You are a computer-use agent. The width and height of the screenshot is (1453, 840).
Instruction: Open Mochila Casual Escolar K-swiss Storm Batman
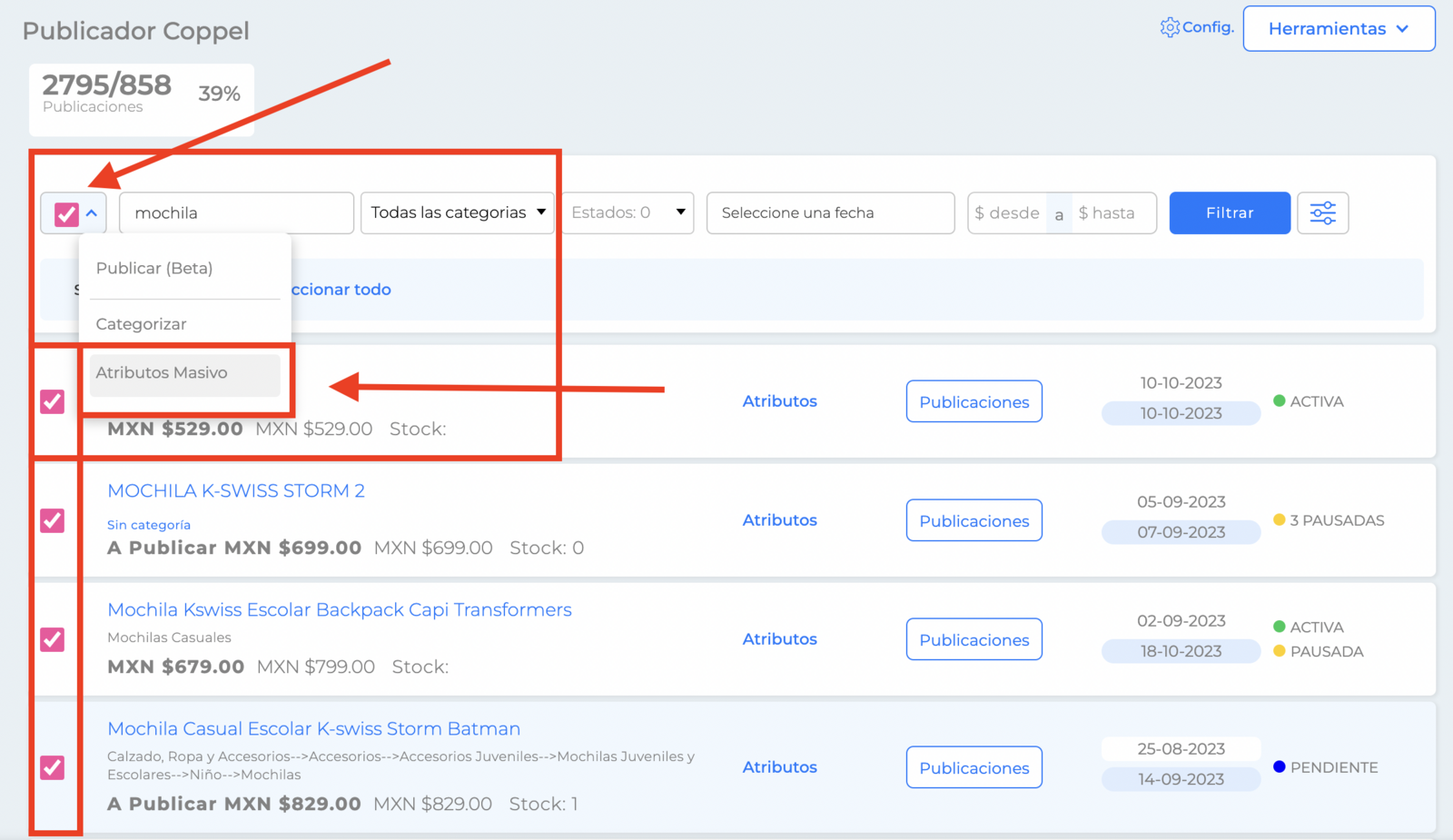pyautogui.click(x=313, y=729)
